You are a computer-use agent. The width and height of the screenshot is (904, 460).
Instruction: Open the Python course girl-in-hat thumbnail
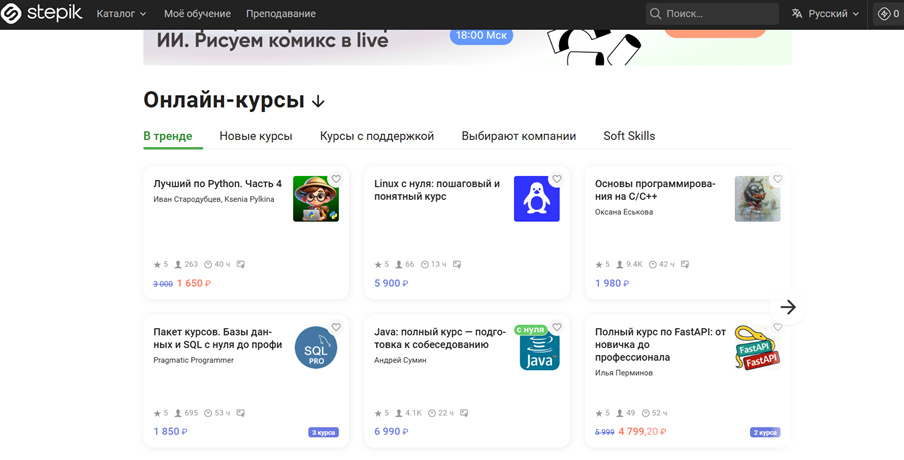point(316,199)
